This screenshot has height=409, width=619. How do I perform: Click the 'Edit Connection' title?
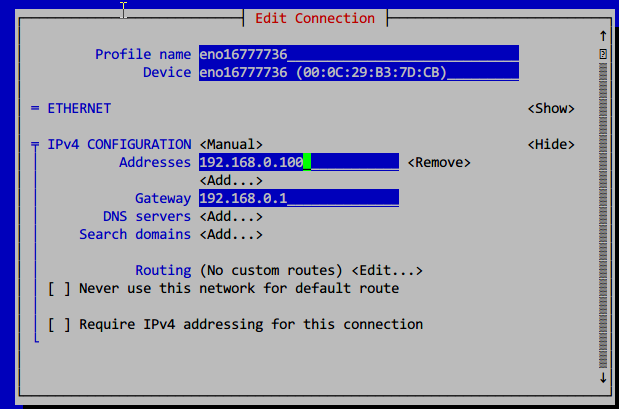pyautogui.click(x=315, y=18)
